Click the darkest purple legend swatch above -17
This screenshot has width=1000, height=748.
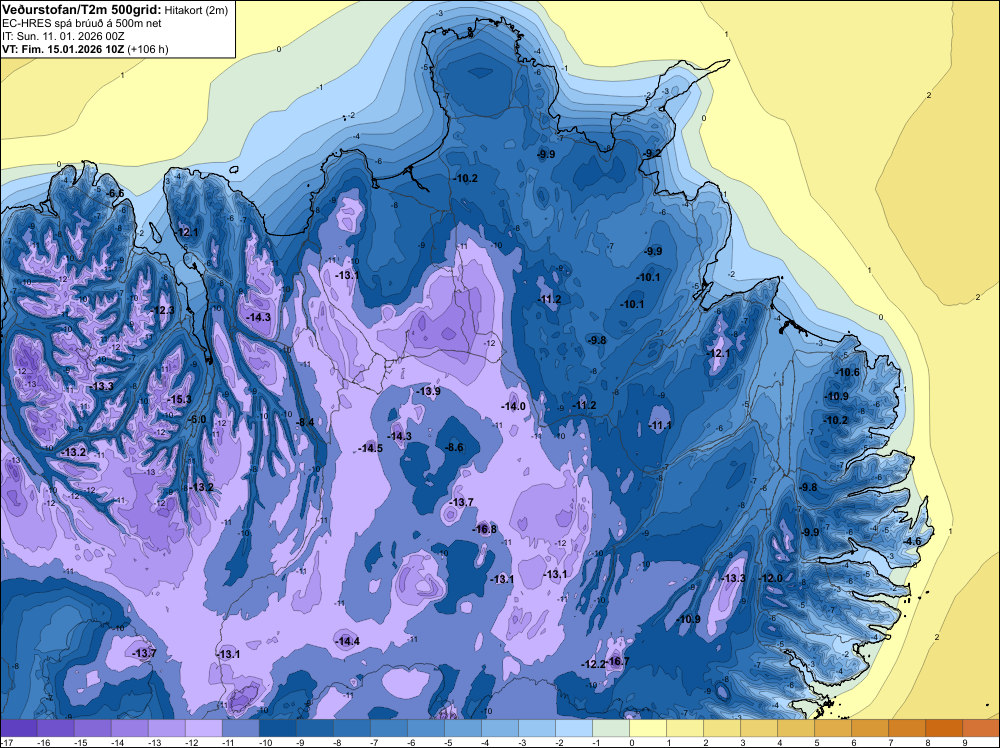coord(18,728)
